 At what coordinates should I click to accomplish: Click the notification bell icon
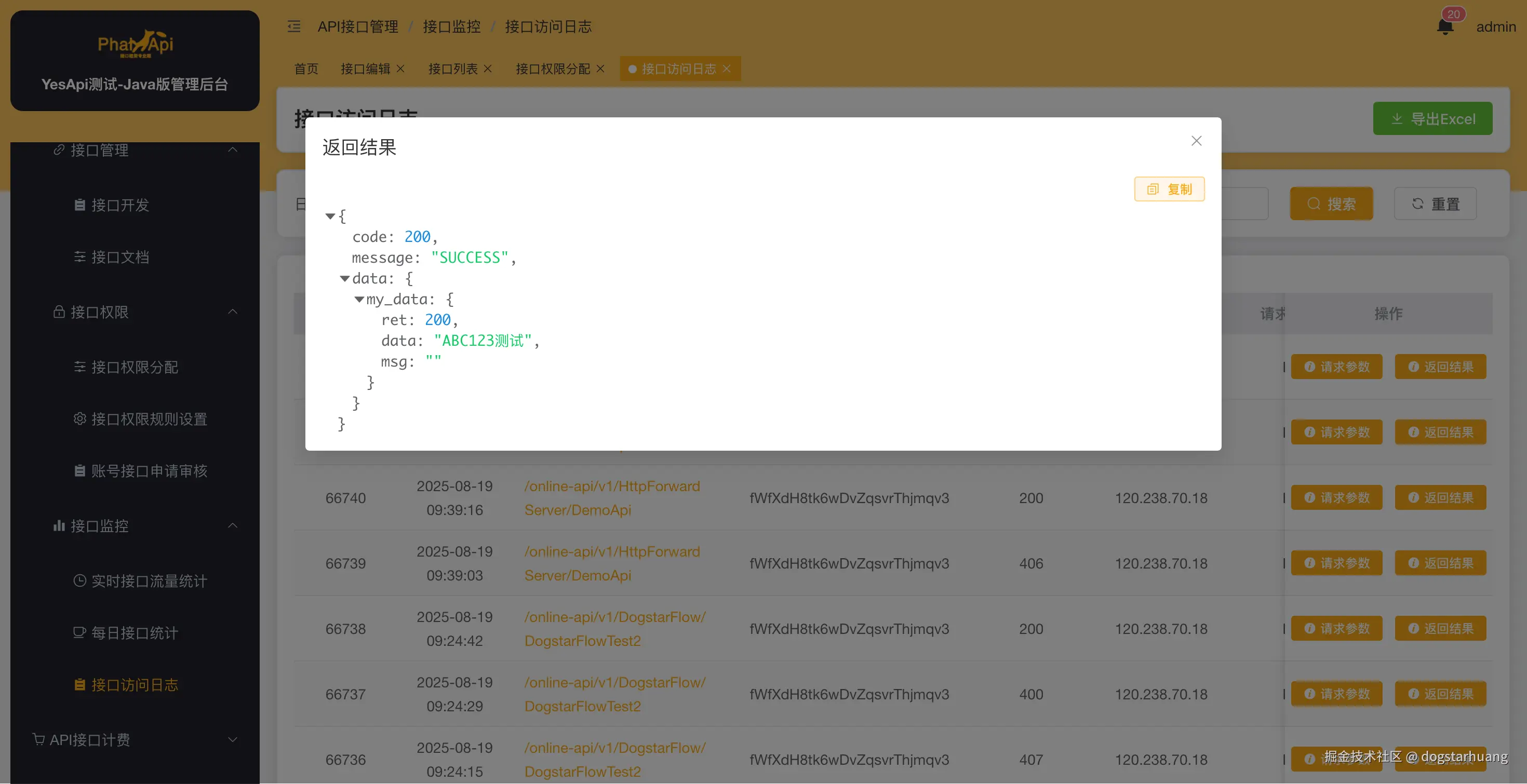[1444, 26]
